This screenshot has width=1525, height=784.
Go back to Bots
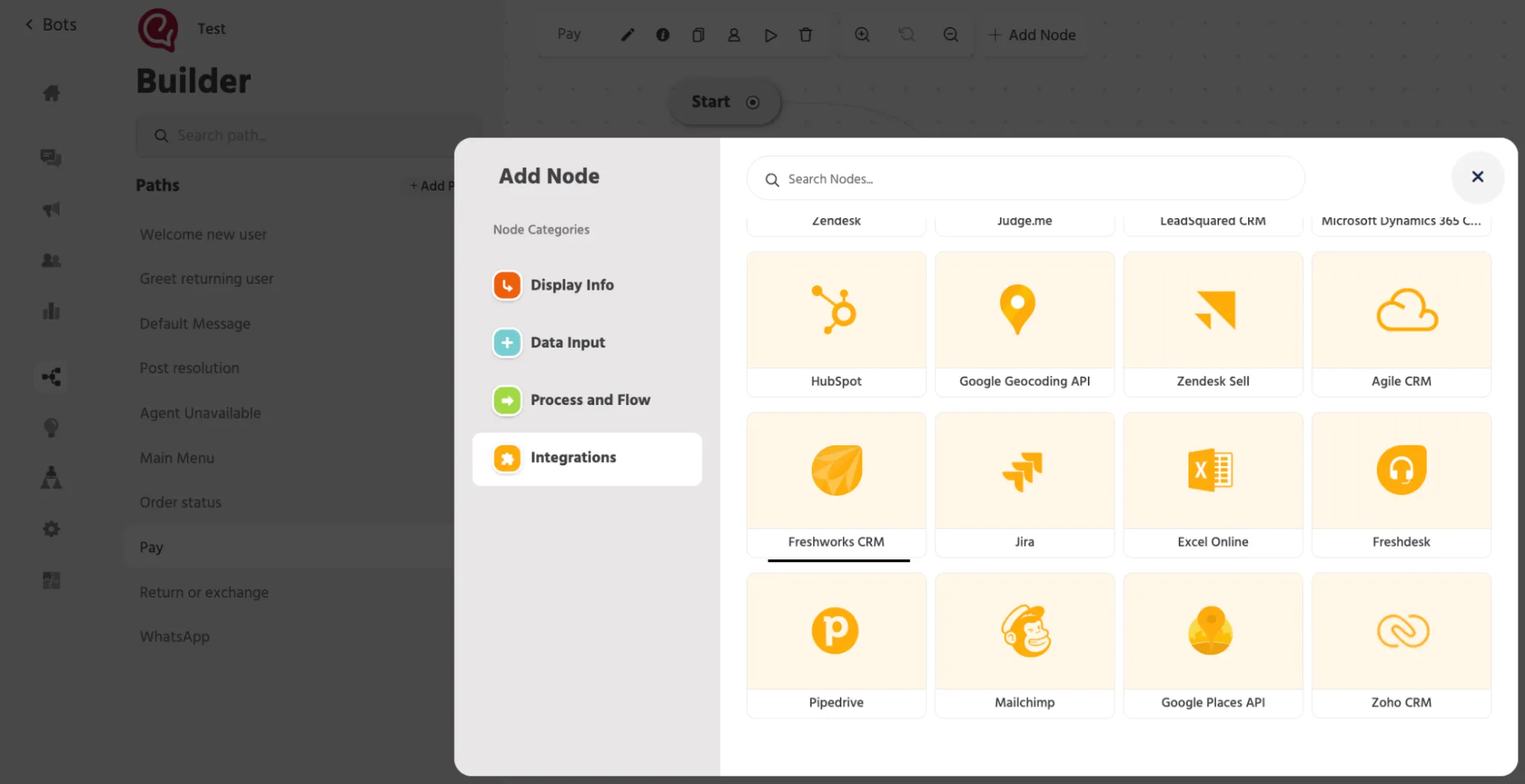[x=51, y=24]
